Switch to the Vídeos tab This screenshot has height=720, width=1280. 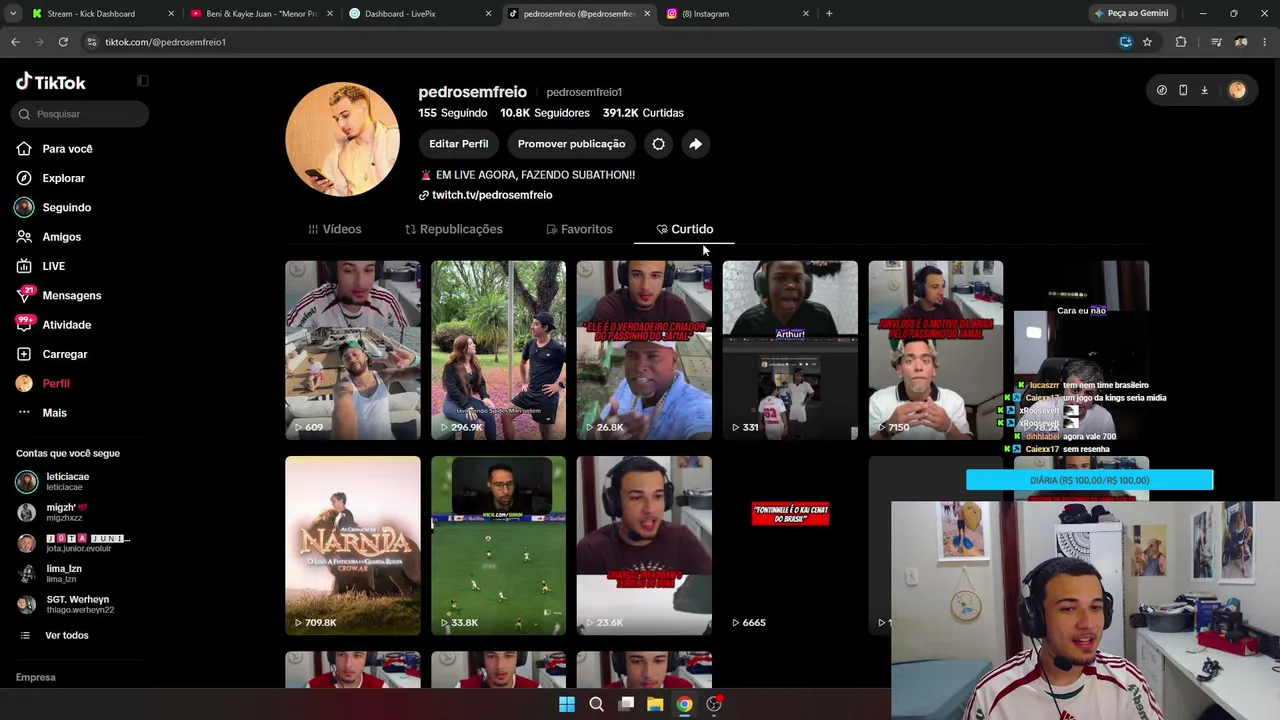tap(334, 229)
